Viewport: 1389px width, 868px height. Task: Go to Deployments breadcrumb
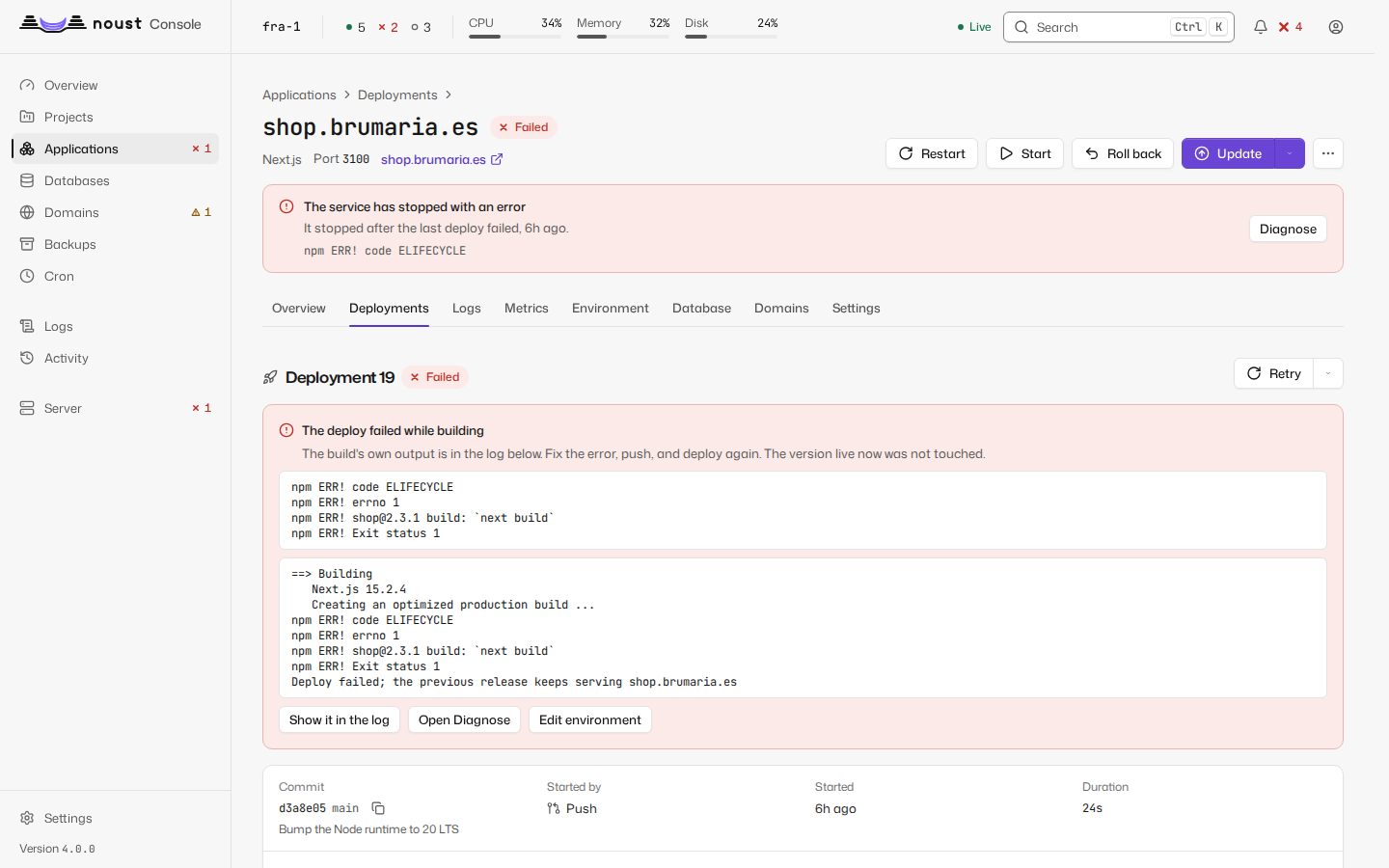point(397,95)
